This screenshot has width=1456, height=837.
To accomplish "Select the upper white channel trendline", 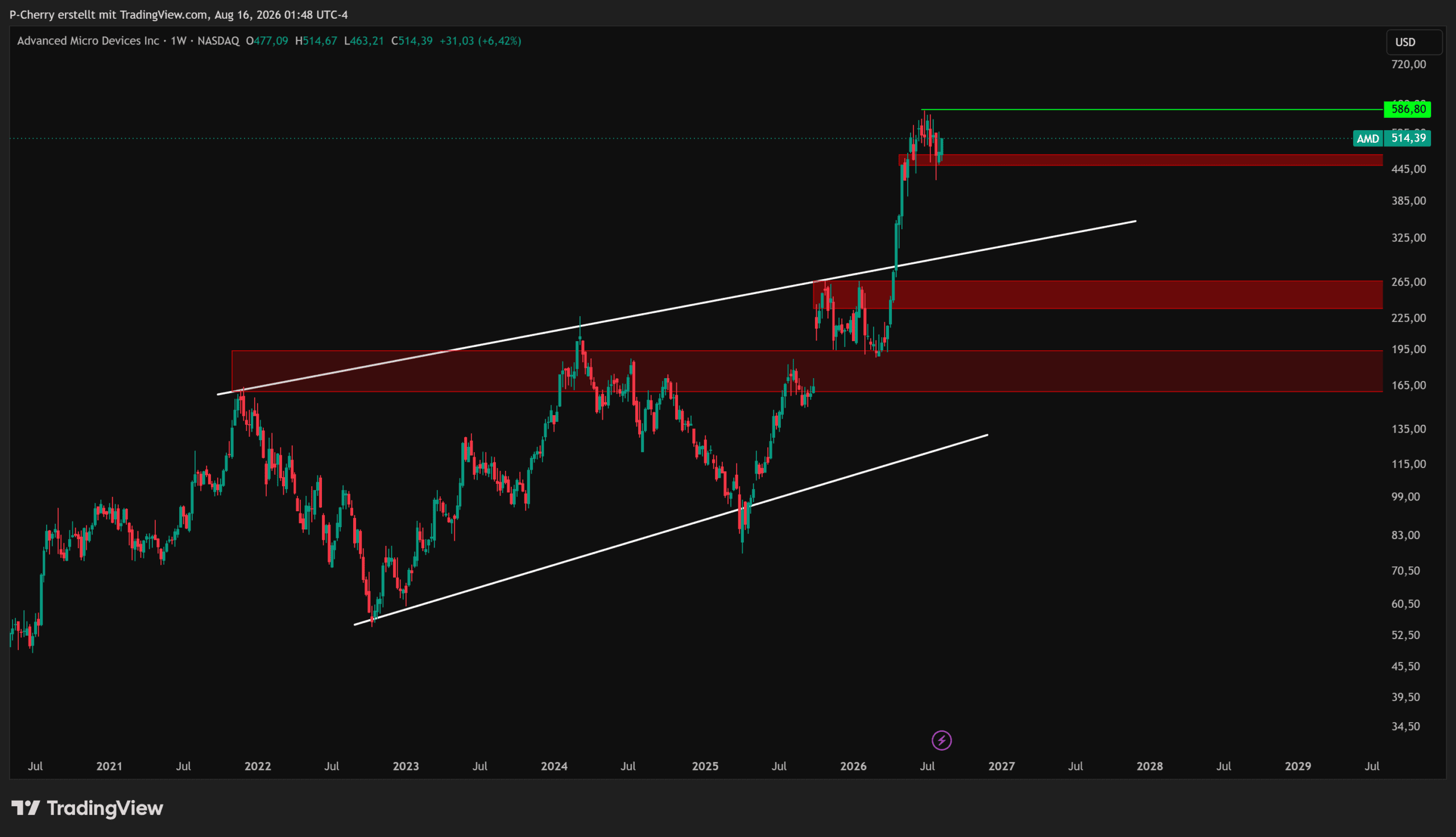I will [677, 308].
